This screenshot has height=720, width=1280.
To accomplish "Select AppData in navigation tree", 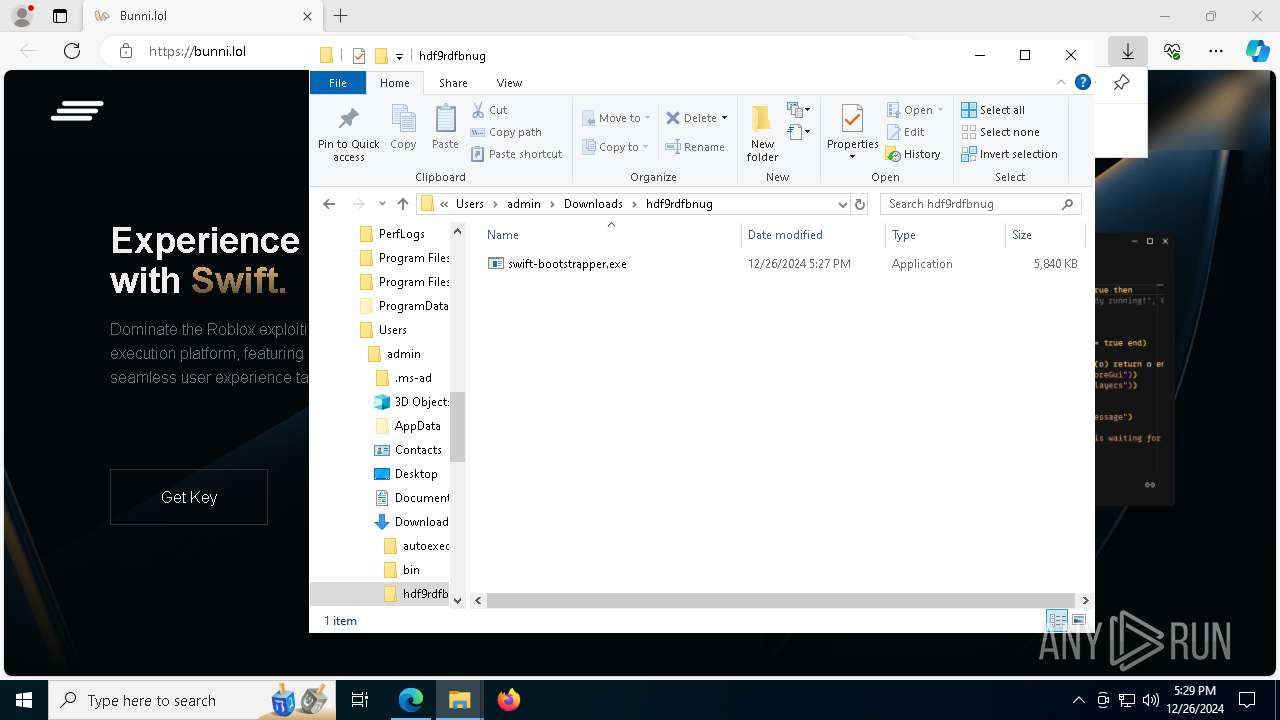I will click(408, 426).
